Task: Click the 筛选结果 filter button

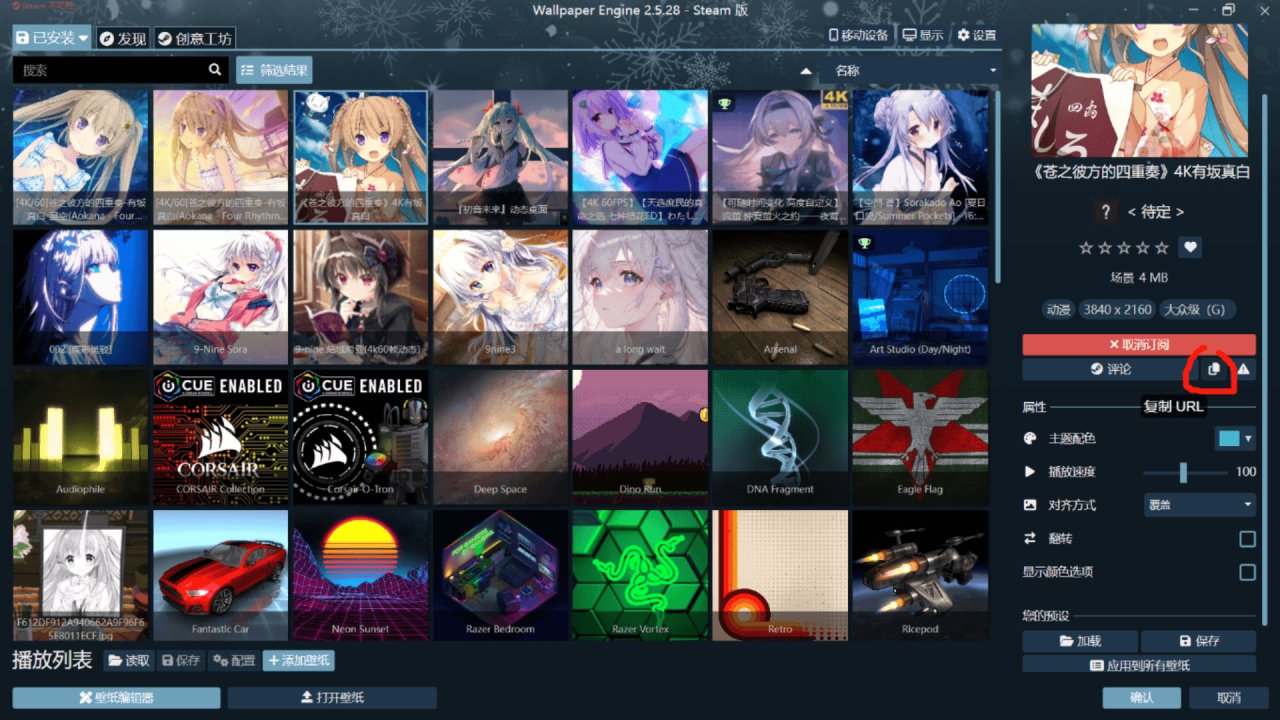Action: (x=274, y=70)
